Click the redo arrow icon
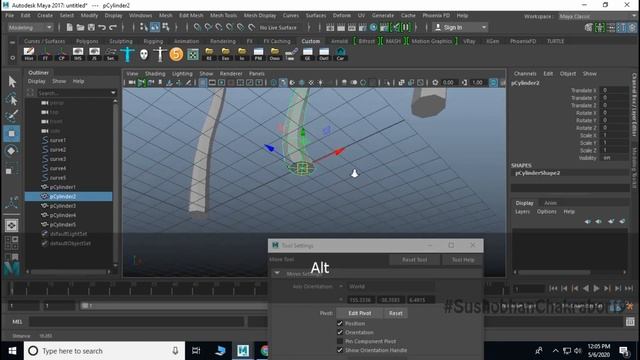The image size is (640, 360). point(113,27)
